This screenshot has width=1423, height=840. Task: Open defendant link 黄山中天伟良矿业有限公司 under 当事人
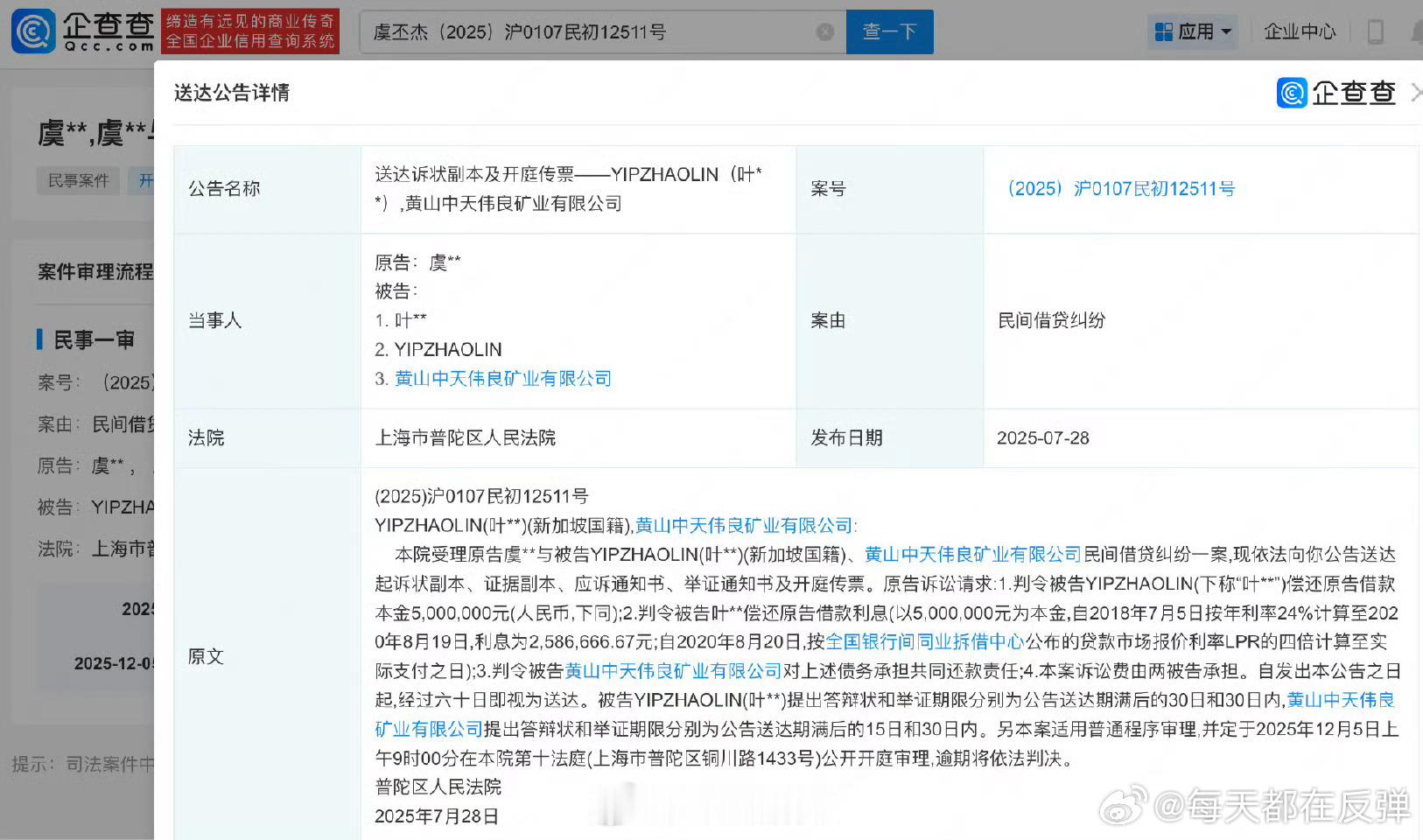pos(502,379)
